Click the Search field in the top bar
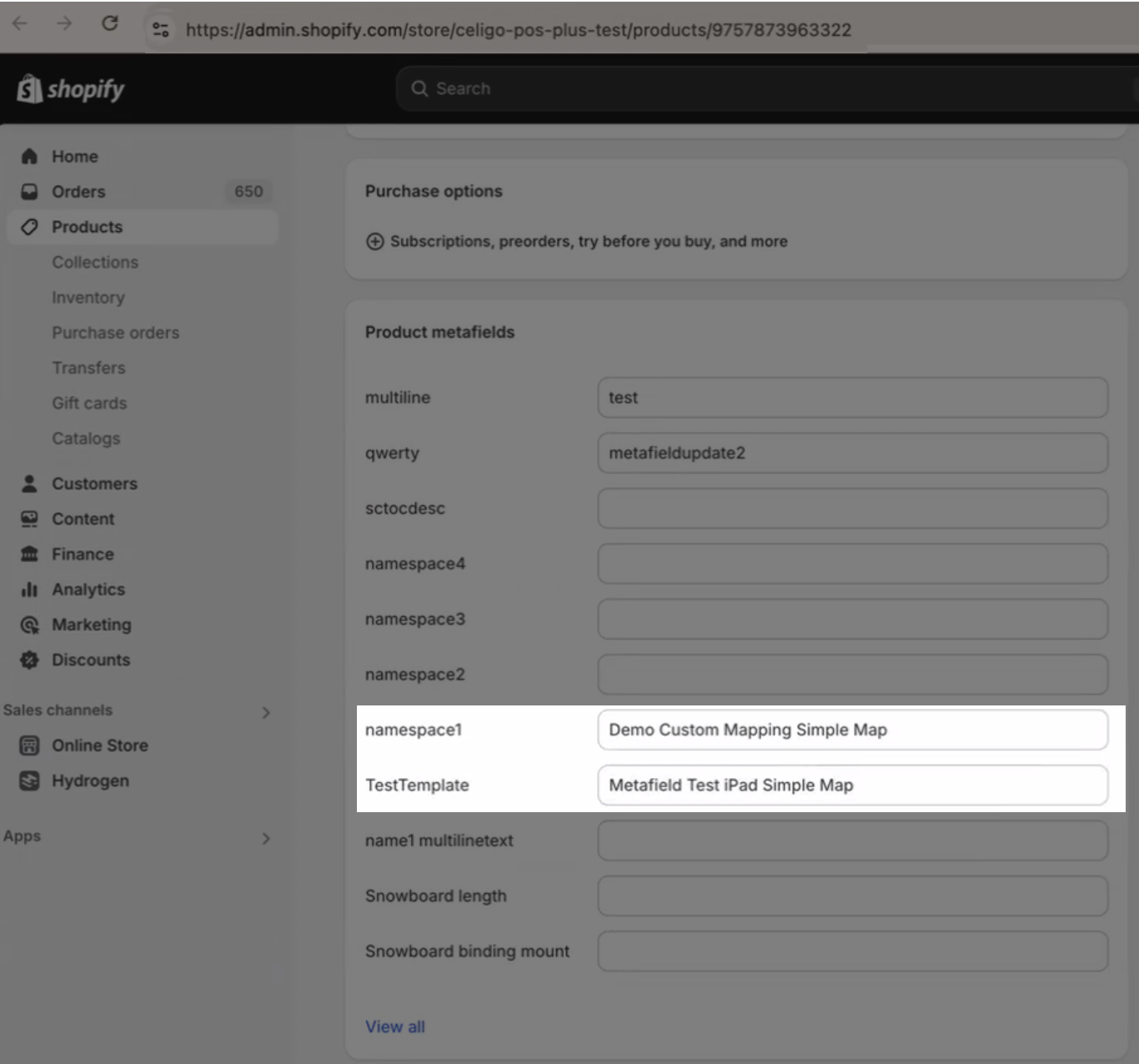Viewport: 1139px width, 1064px height. click(x=767, y=88)
